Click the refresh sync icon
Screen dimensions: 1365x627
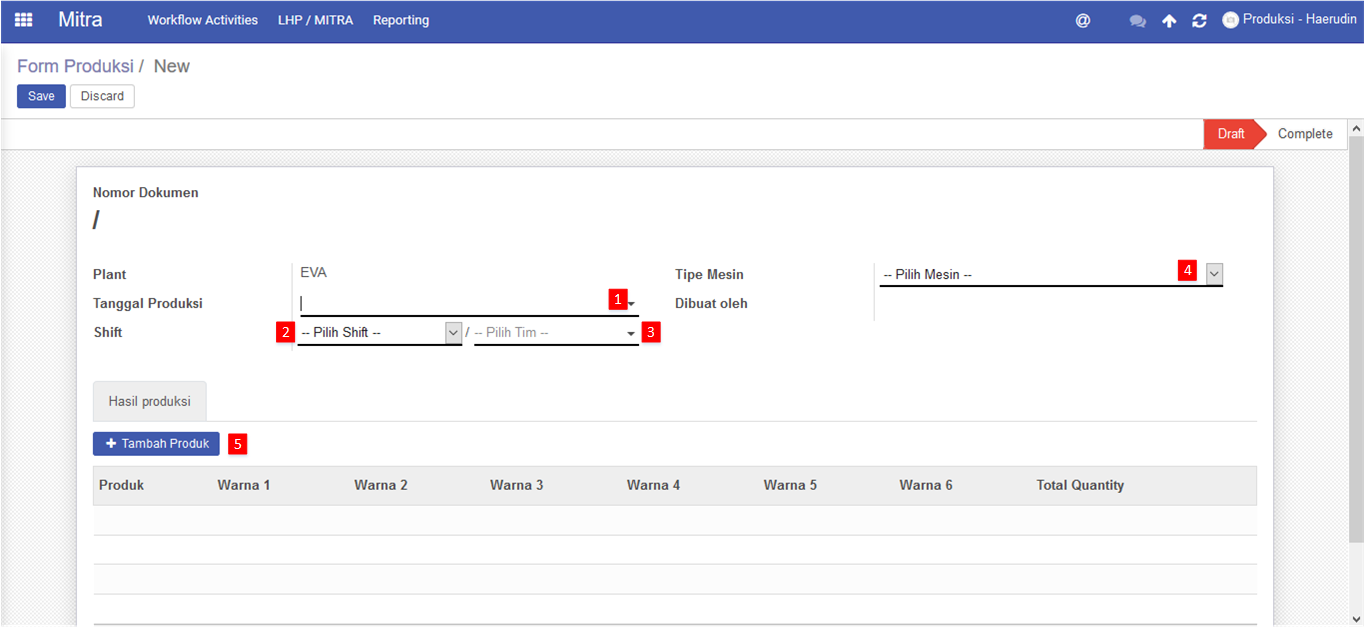1199,21
